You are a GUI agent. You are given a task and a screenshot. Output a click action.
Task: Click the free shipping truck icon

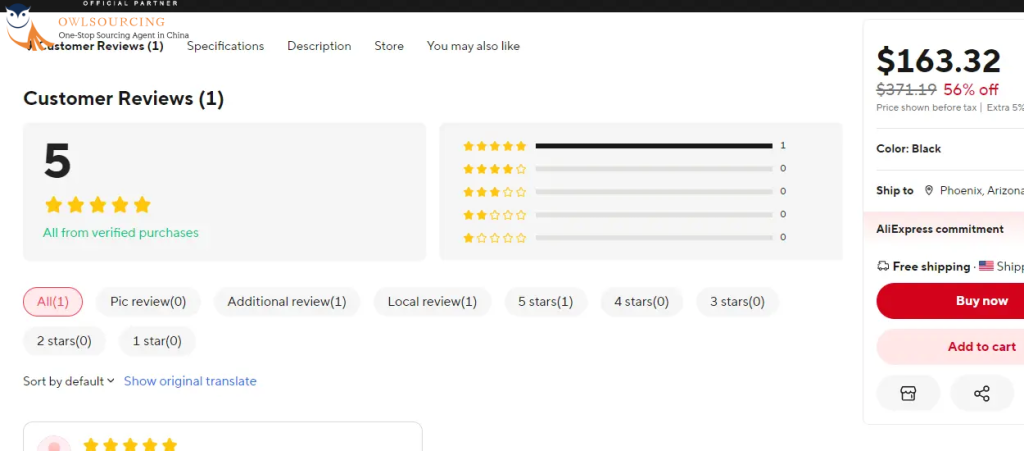(x=883, y=266)
